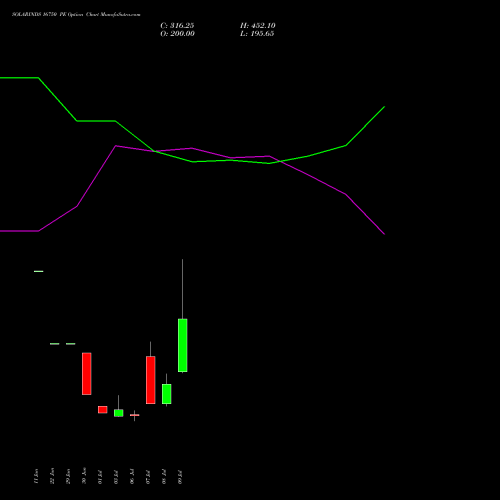Click the 30 Jun date axis label

pos(84,476)
